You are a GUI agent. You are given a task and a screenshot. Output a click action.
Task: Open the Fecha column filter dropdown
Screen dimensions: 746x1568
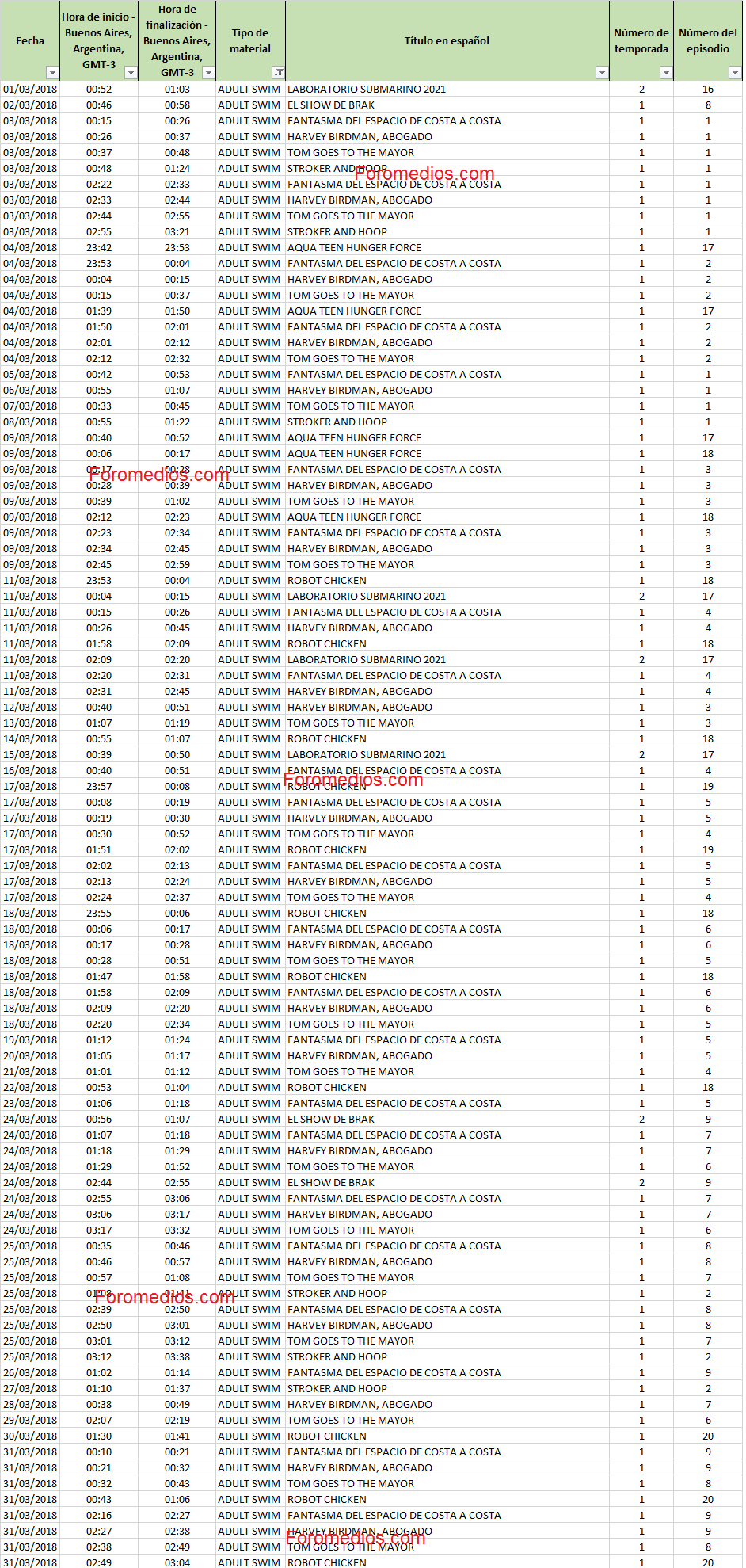tap(52, 73)
